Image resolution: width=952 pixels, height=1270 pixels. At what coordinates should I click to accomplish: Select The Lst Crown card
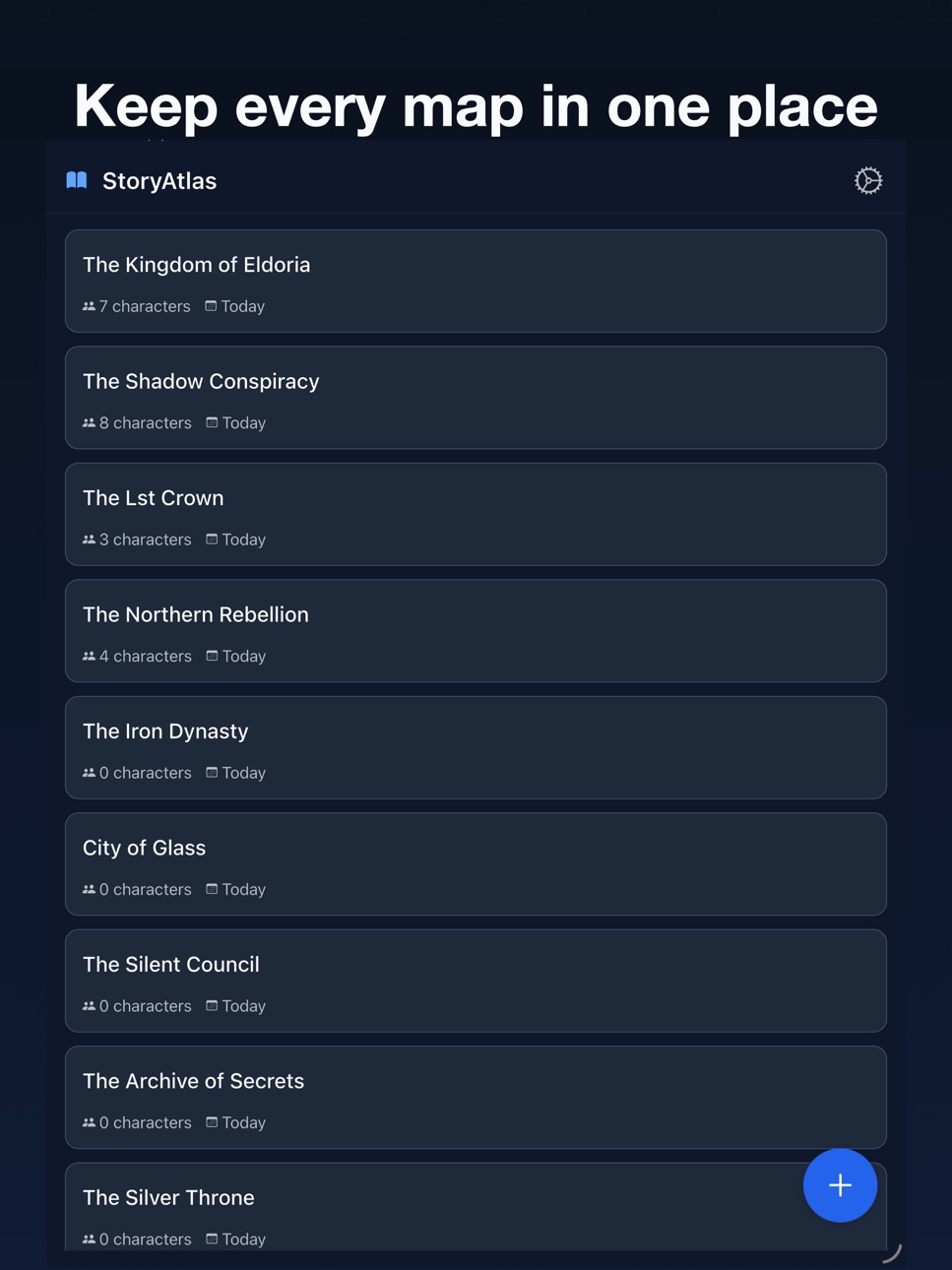(476, 515)
